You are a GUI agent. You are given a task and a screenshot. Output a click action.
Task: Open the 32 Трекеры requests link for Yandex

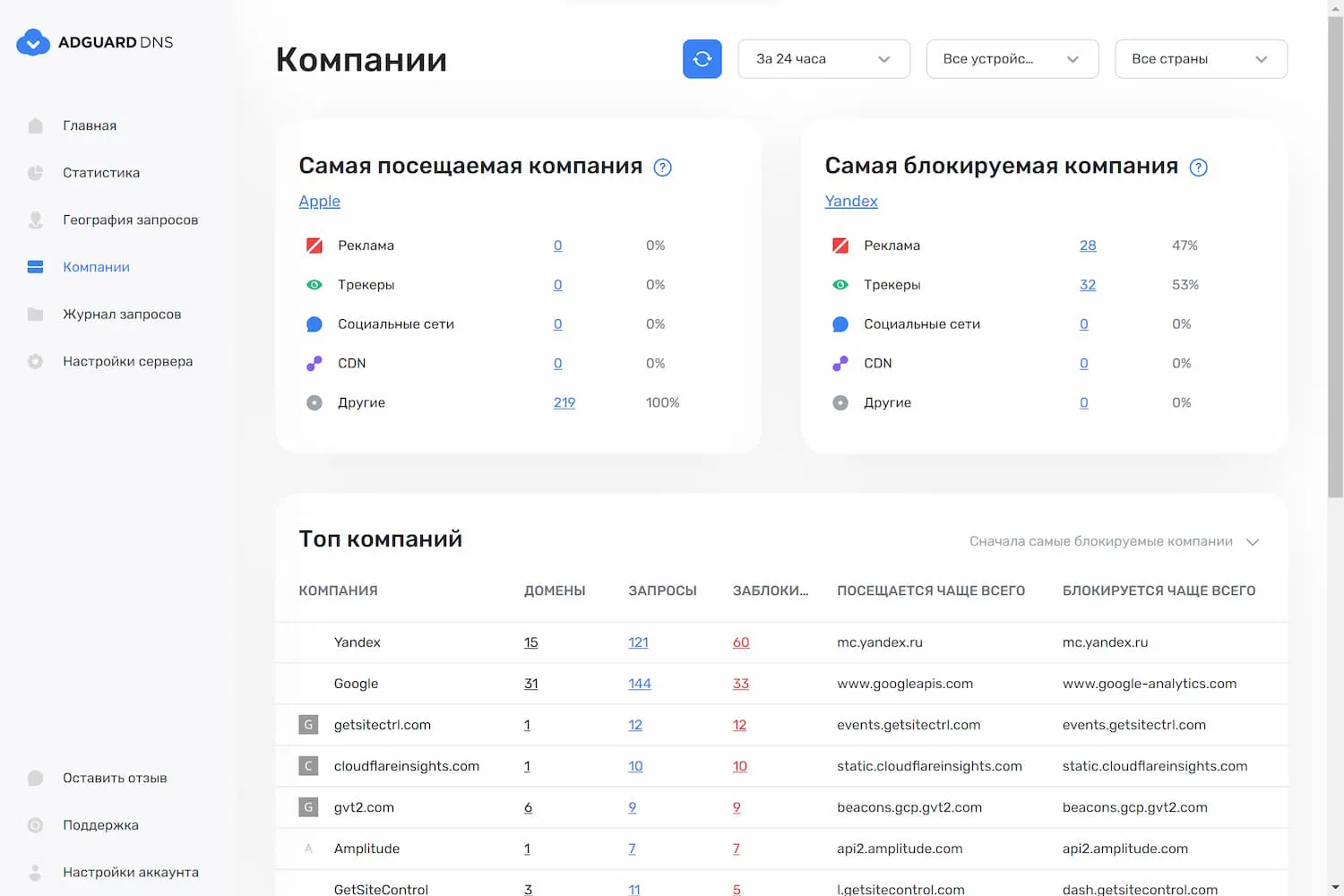pyautogui.click(x=1088, y=285)
